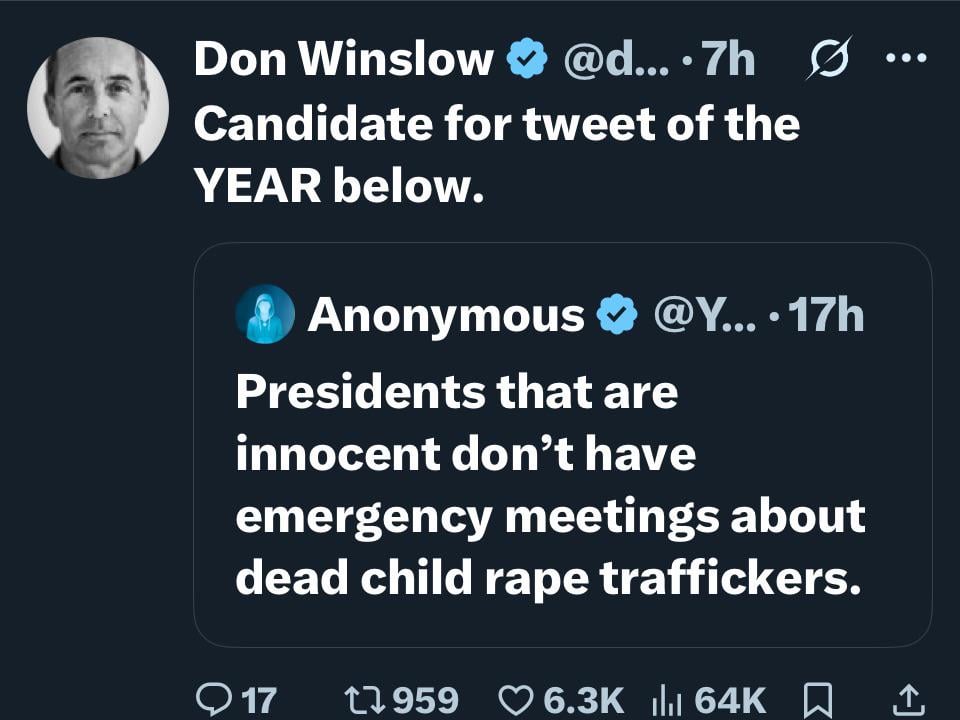Open Don Winslow's profile via his name
This screenshot has height=720, width=960.
343,61
